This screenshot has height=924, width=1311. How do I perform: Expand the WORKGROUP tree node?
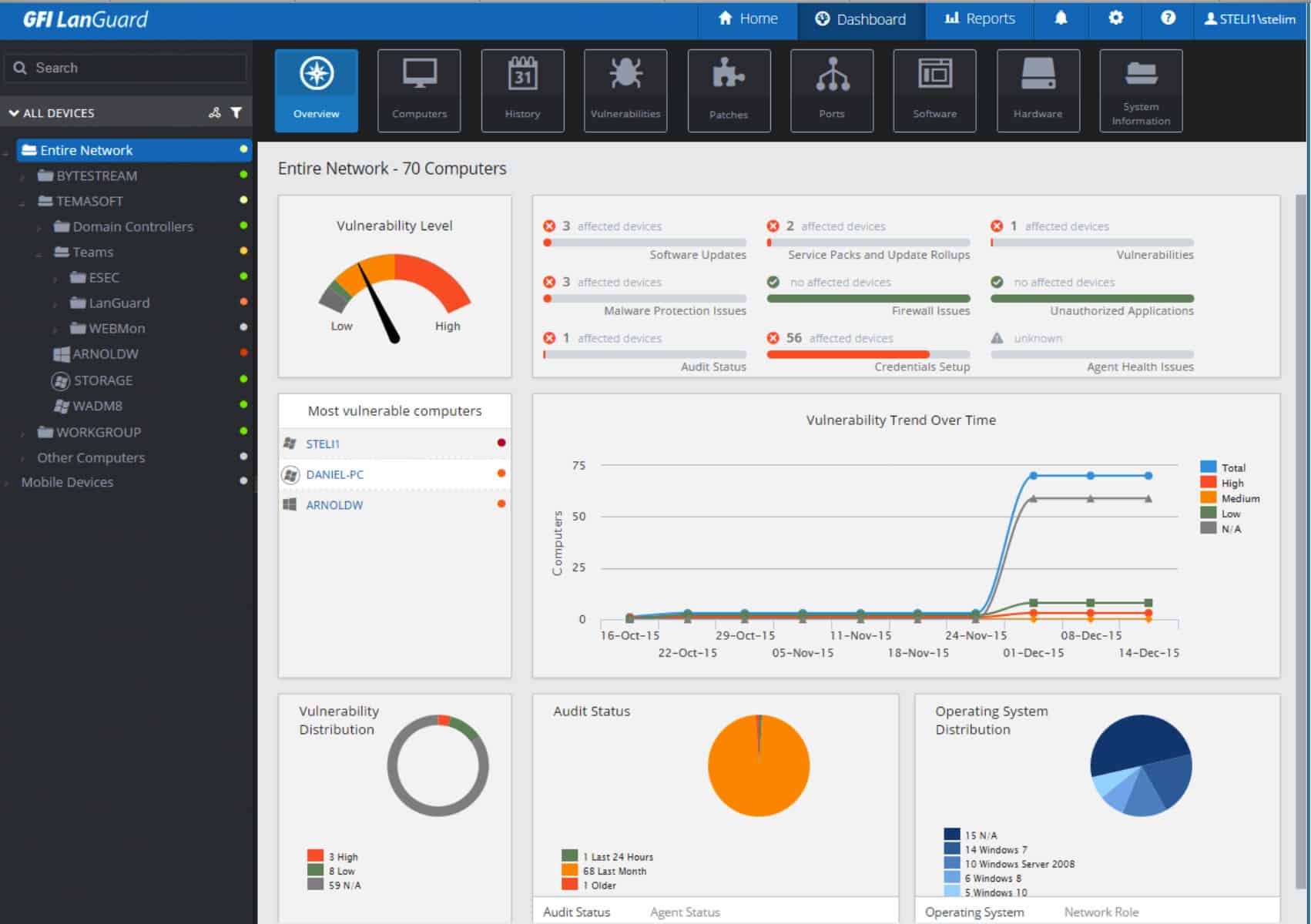22,434
